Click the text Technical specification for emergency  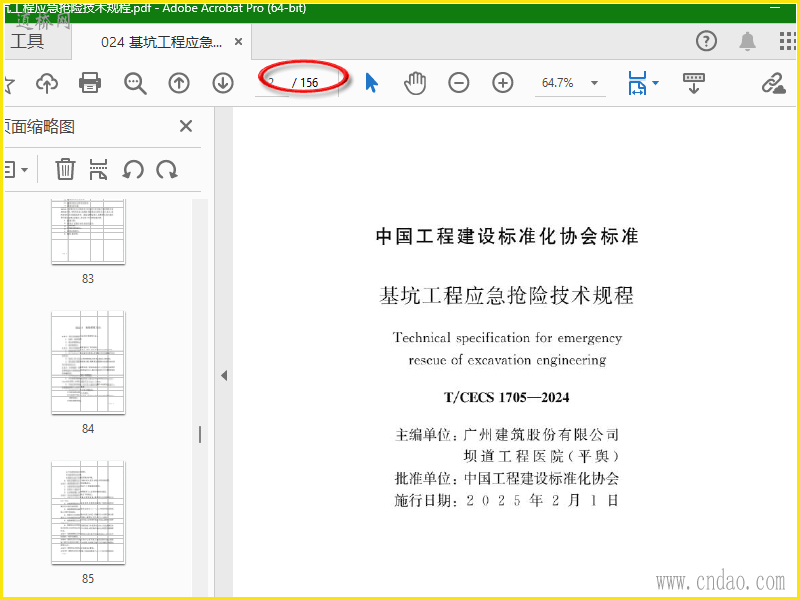tap(507, 338)
